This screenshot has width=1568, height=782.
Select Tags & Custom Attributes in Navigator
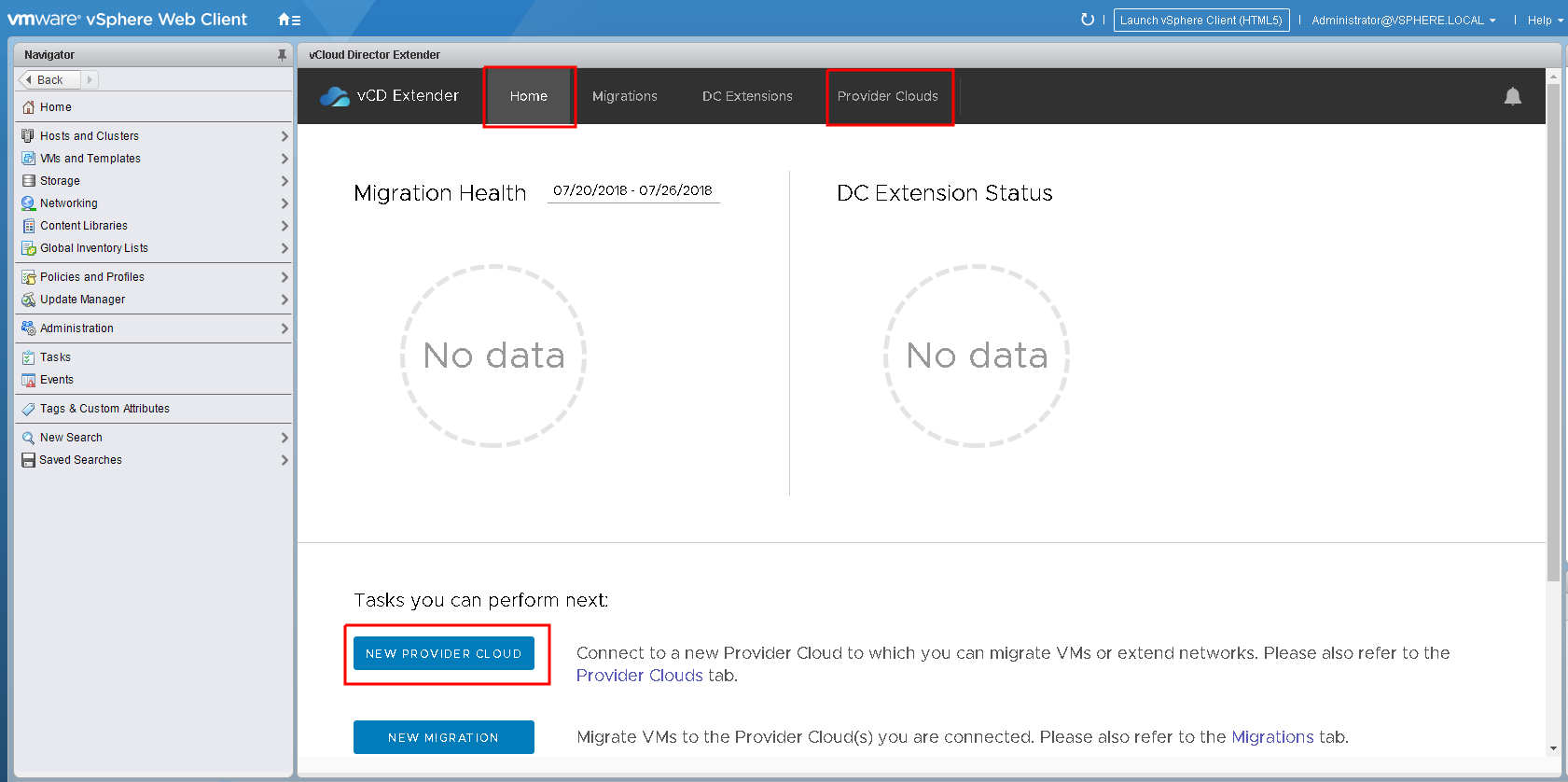(x=104, y=409)
